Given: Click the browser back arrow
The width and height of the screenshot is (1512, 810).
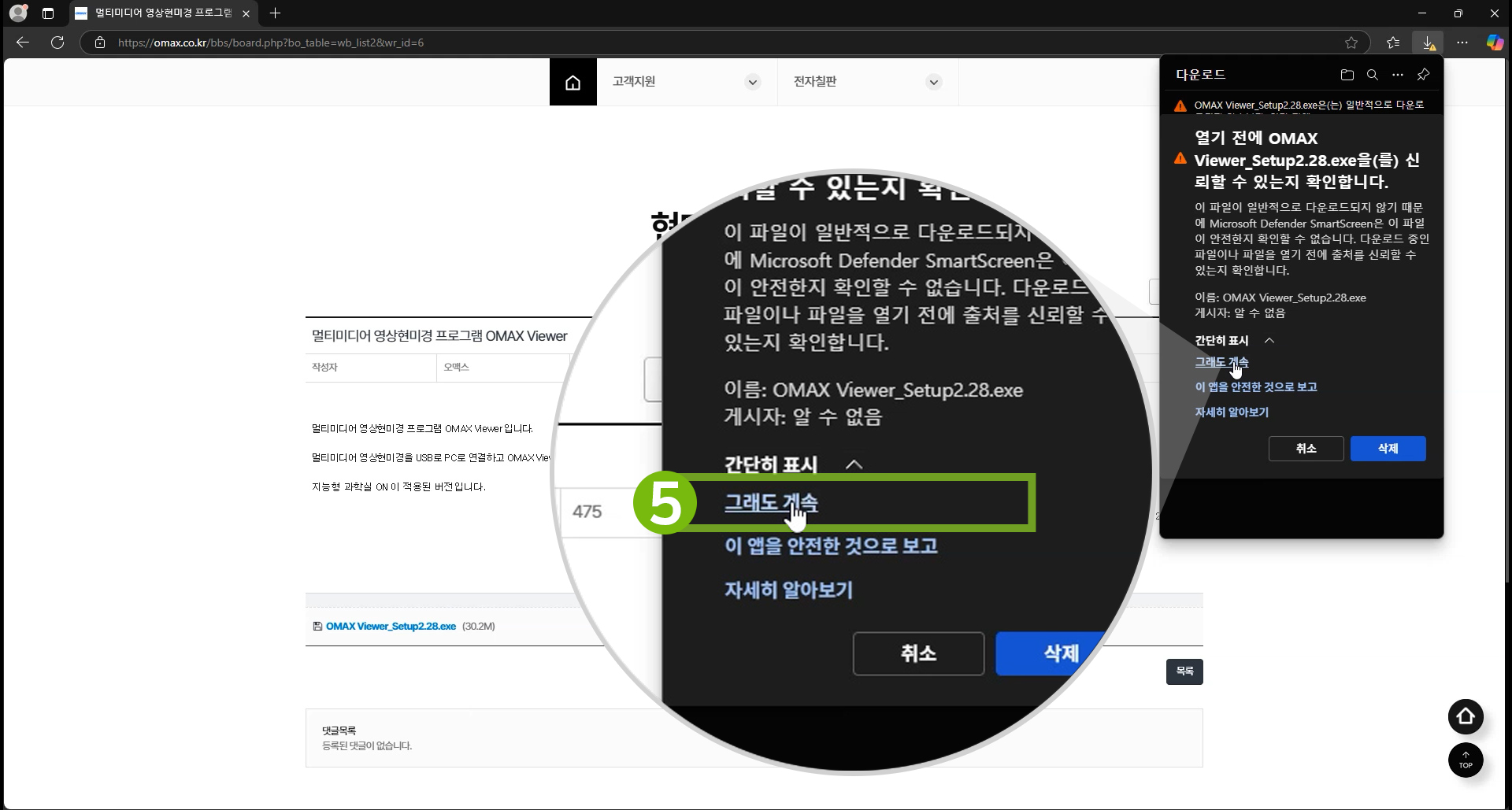Looking at the screenshot, I should pyautogui.click(x=23, y=43).
